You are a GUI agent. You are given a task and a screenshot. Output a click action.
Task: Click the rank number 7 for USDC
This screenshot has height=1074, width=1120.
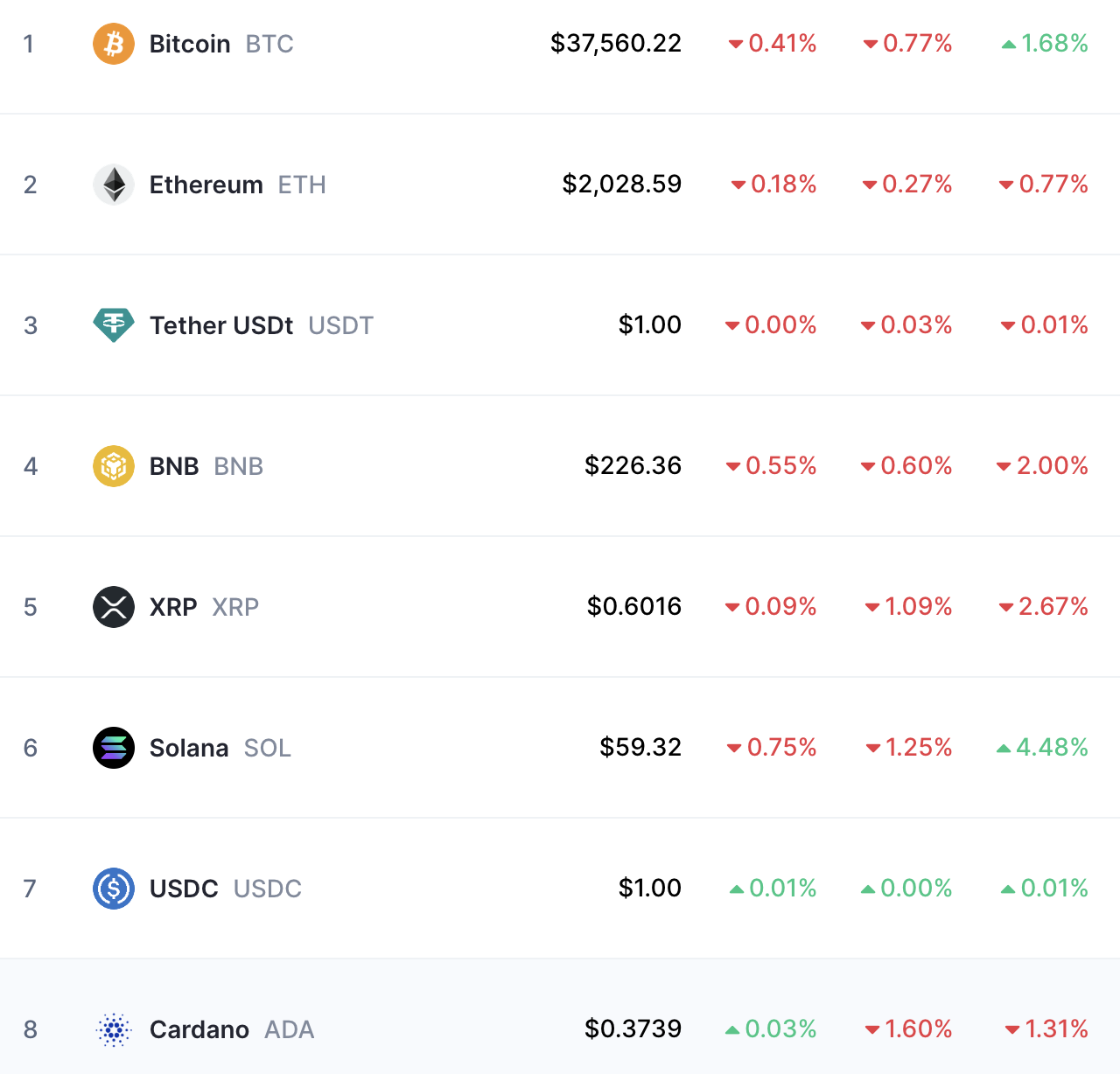coord(30,889)
